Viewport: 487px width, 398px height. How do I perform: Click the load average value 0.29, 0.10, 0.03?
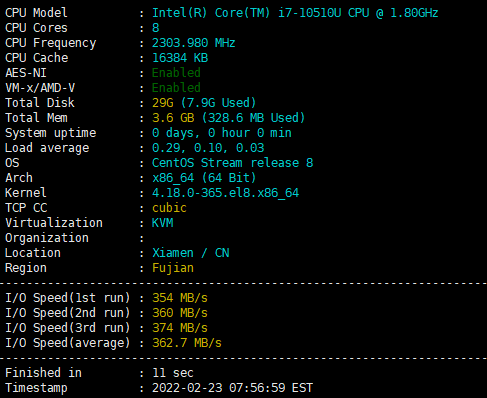coord(208,148)
